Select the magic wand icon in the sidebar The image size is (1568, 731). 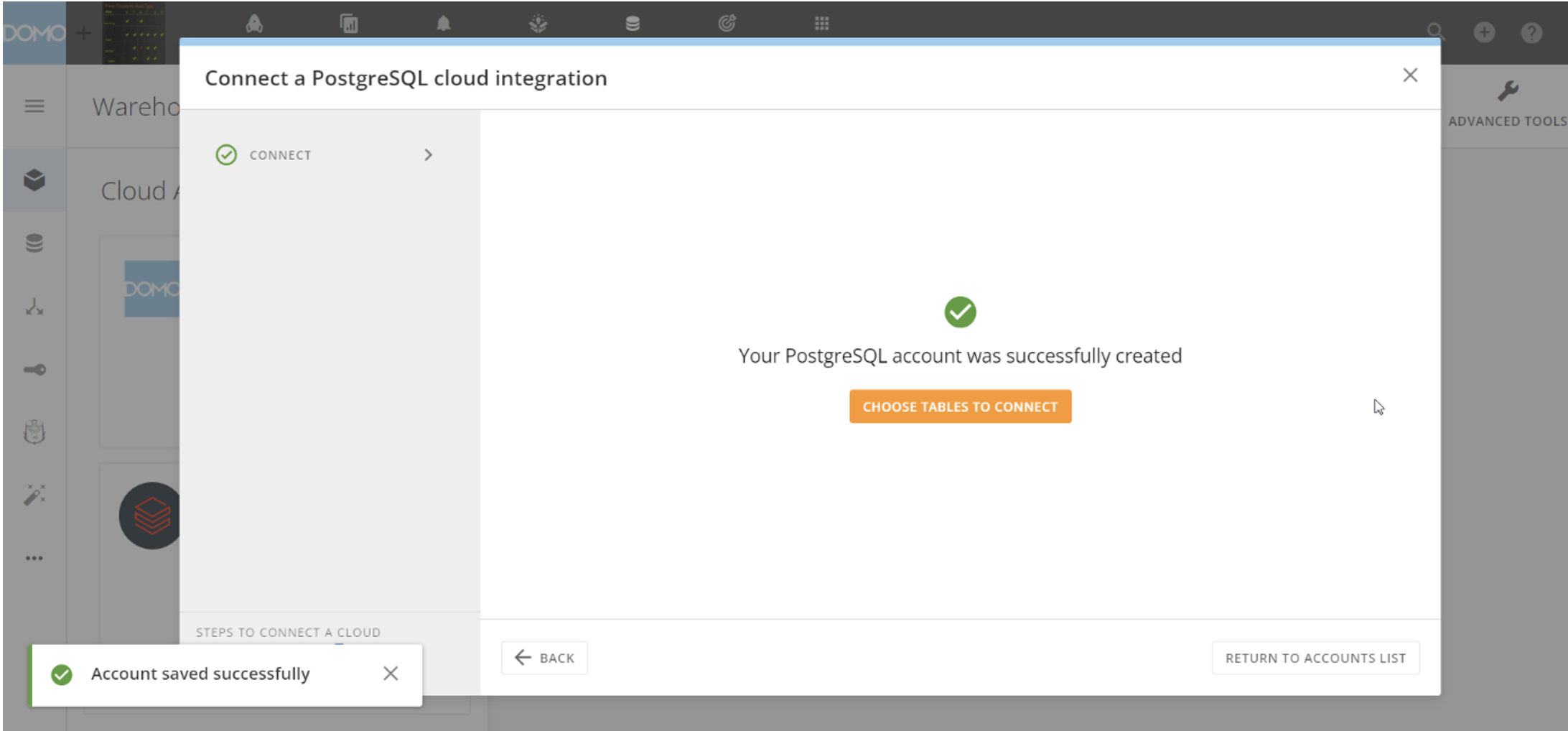click(34, 494)
